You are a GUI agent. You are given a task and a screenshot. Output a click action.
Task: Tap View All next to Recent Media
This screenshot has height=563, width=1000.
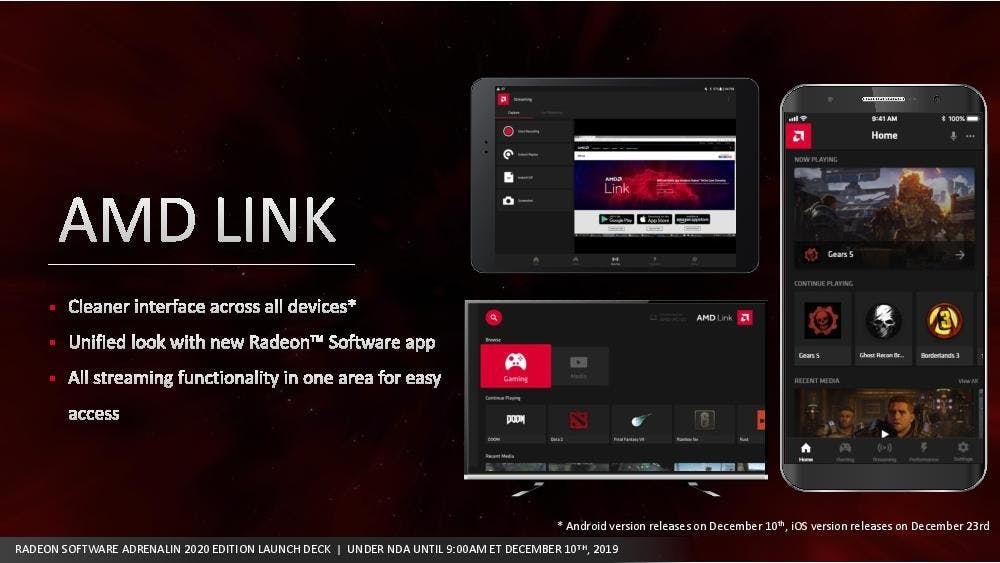click(x=967, y=381)
